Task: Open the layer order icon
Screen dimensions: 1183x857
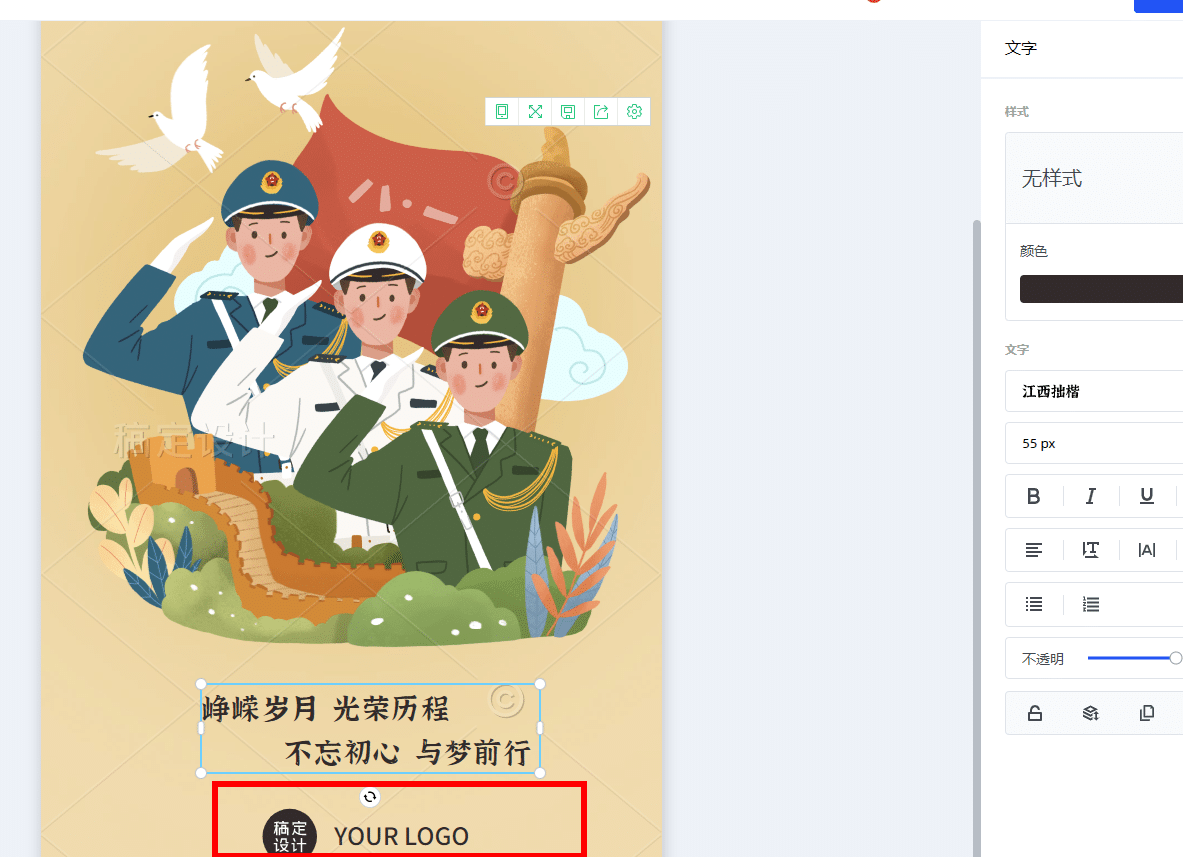Action: (1090, 713)
